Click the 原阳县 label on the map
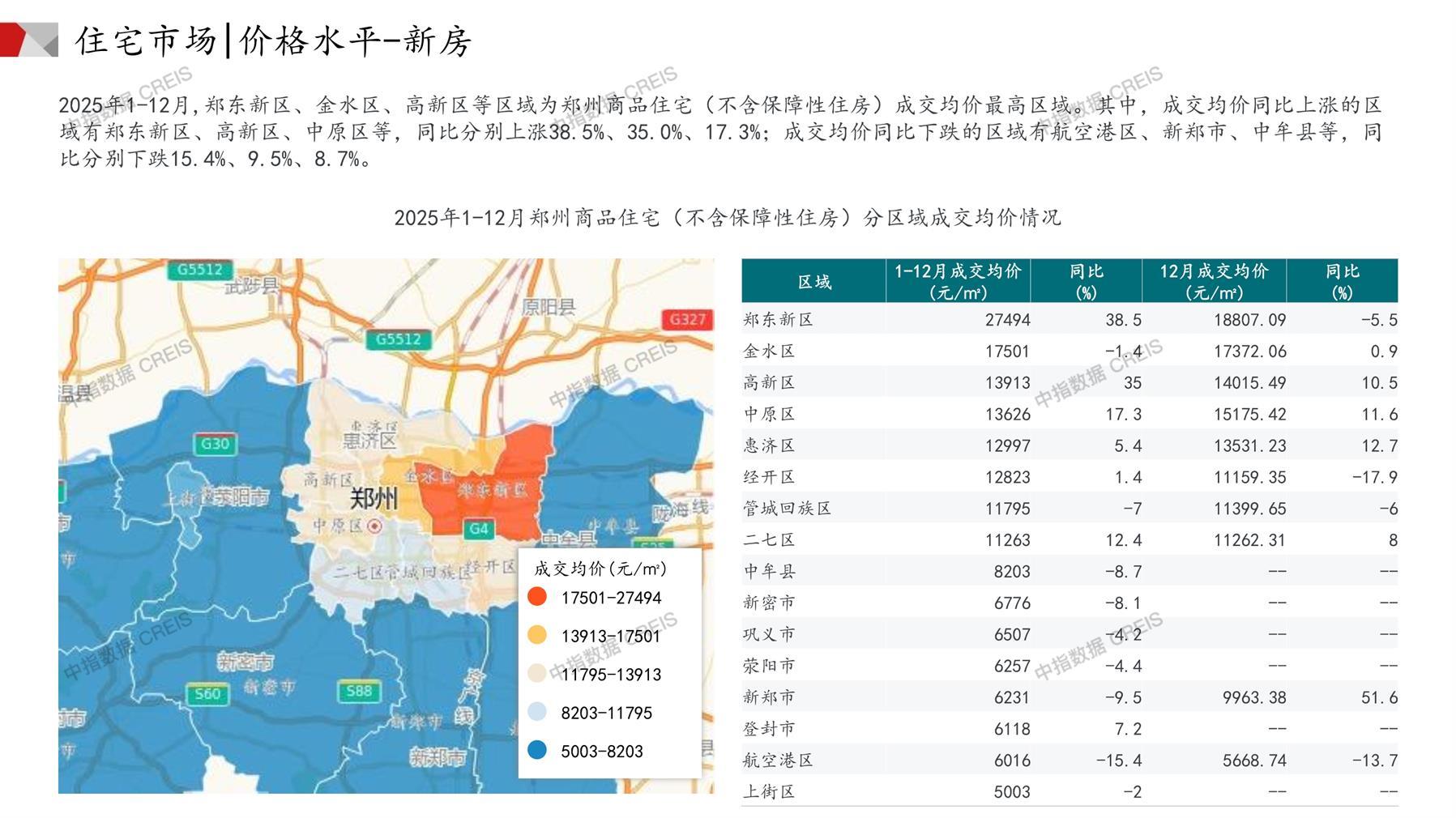The image size is (1456, 818). (548, 307)
